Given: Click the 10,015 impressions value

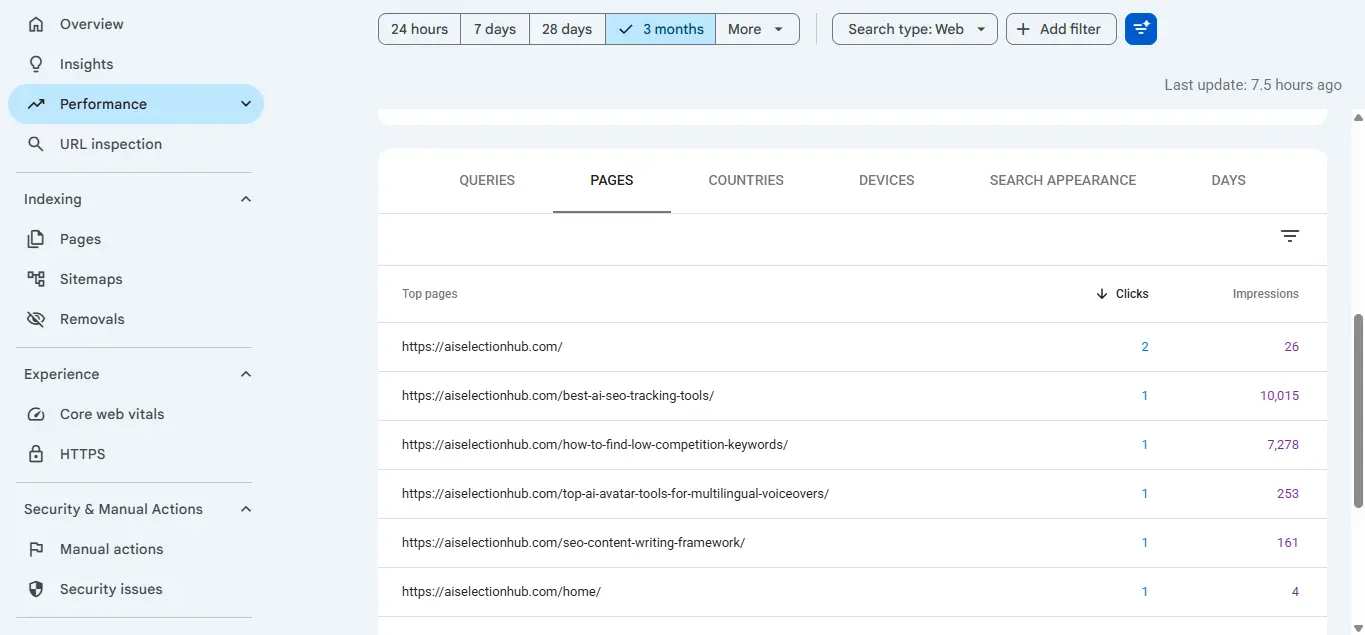Looking at the screenshot, I should 1279,396.
